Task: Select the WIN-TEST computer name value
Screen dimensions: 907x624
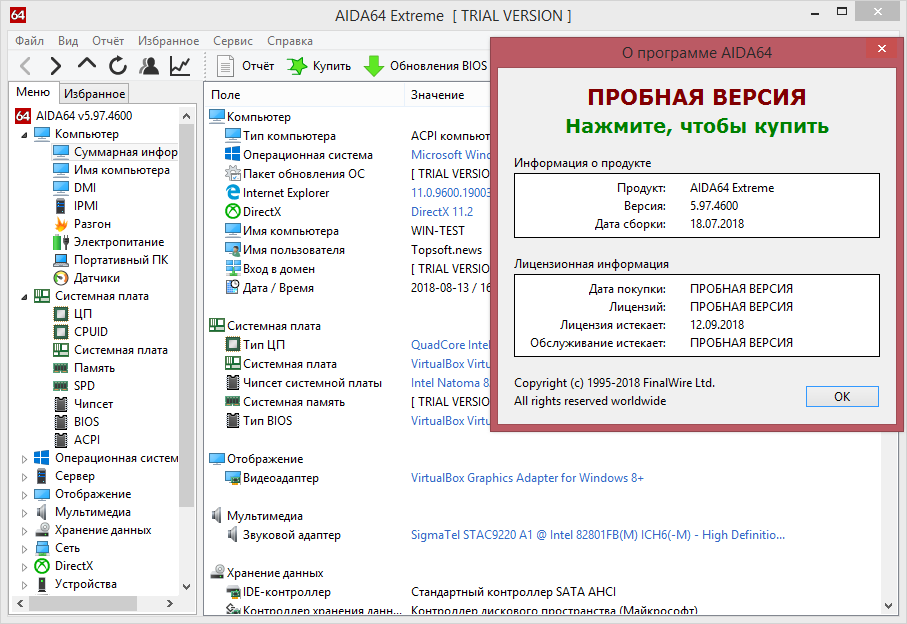Action: click(438, 231)
